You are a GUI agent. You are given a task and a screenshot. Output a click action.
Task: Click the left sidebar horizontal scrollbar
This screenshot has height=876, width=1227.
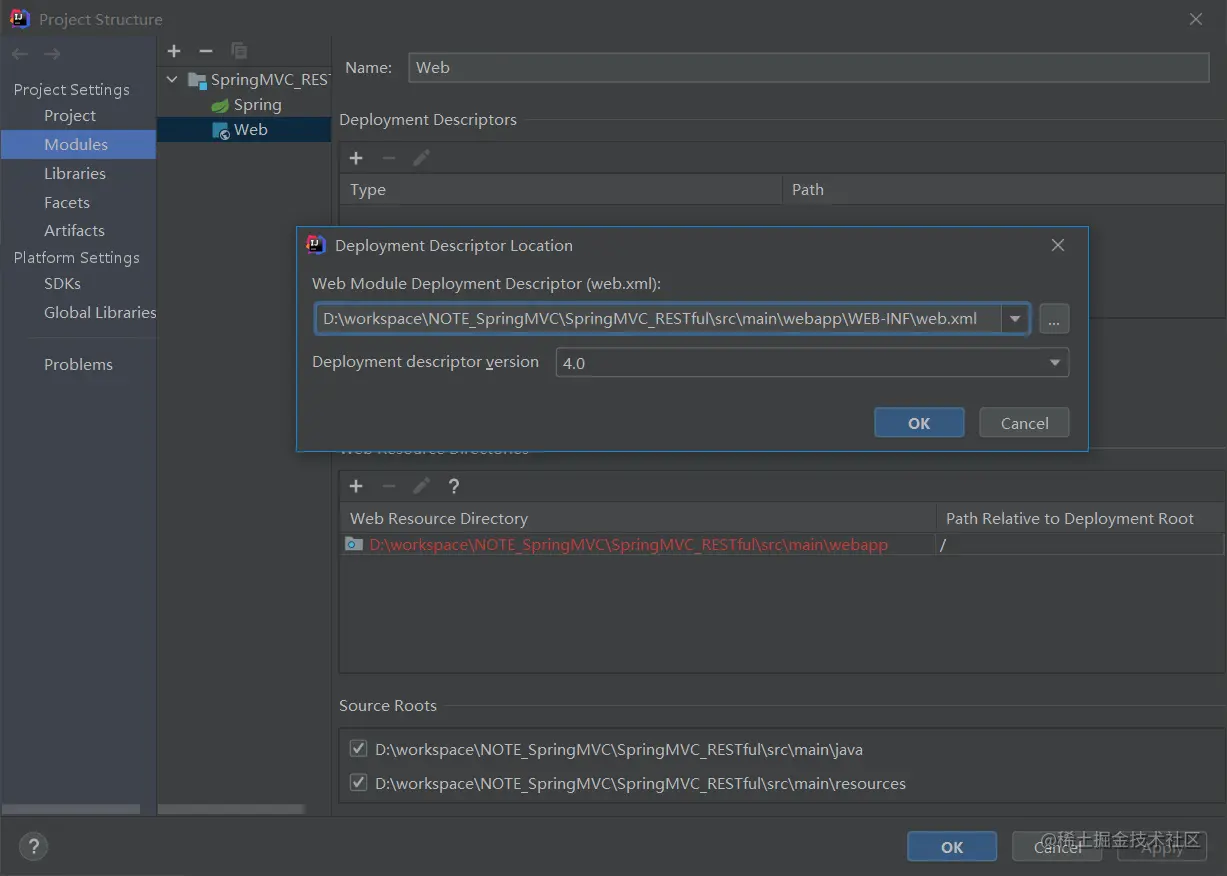(x=71, y=808)
